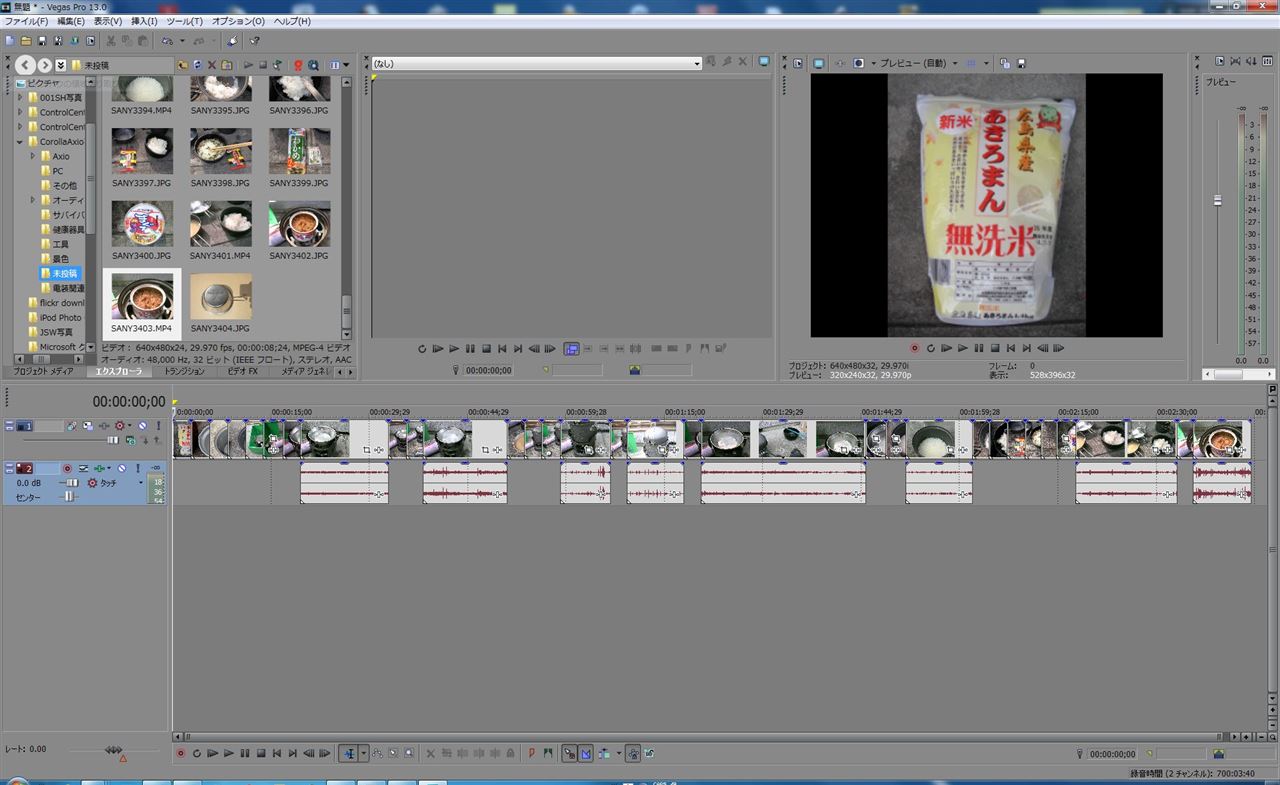
Task: Click the timeline Envelope edit tool
Action: [x=378, y=753]
